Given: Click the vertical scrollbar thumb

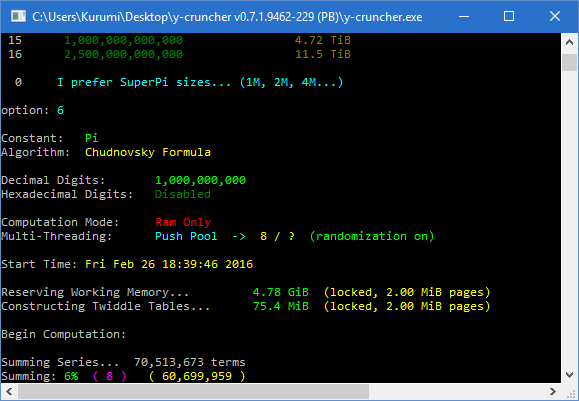Looking at the screenshot, I should tap(569, 62).
